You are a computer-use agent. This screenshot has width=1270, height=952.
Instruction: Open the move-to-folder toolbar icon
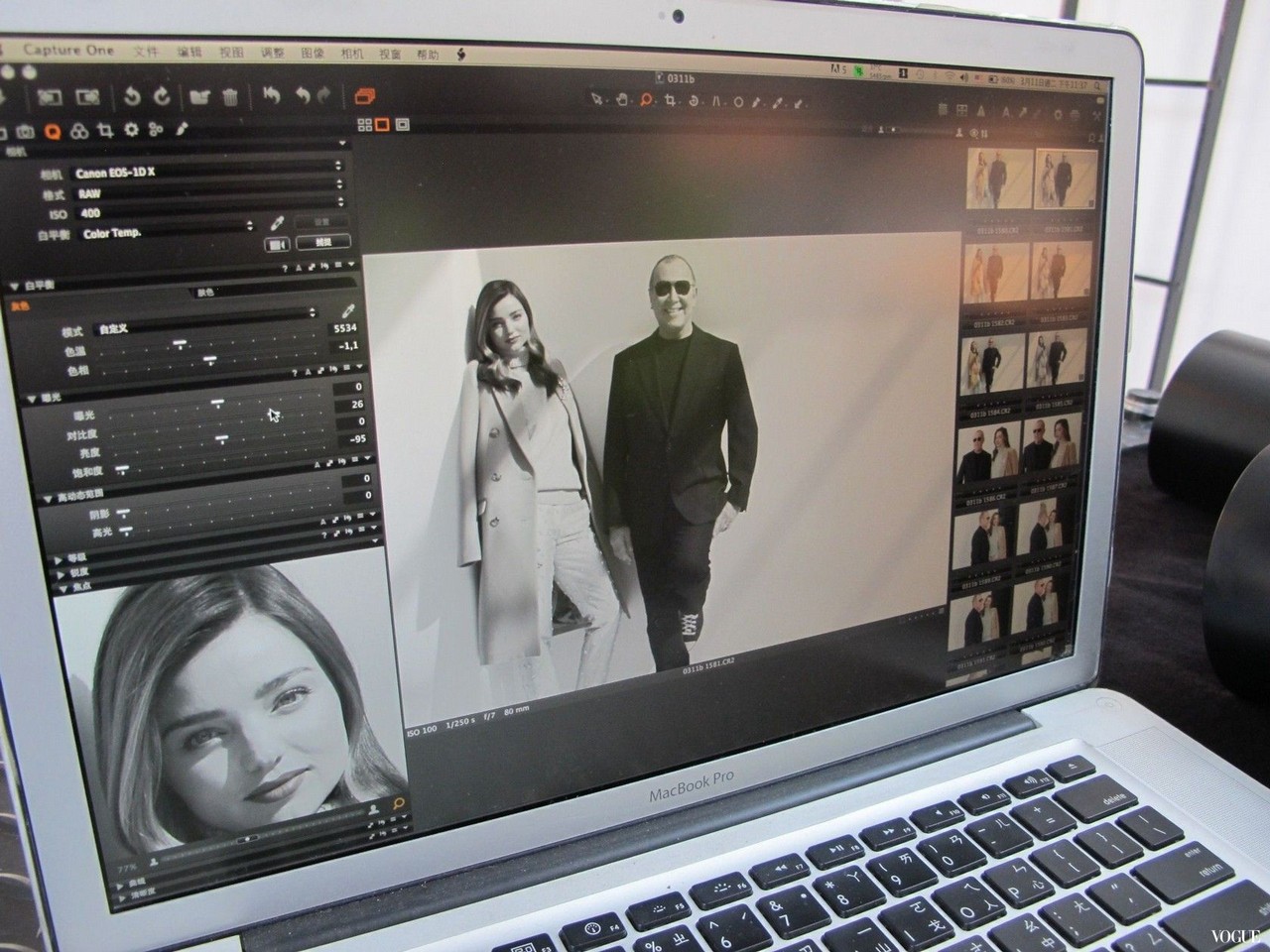(x=199, y=96)
